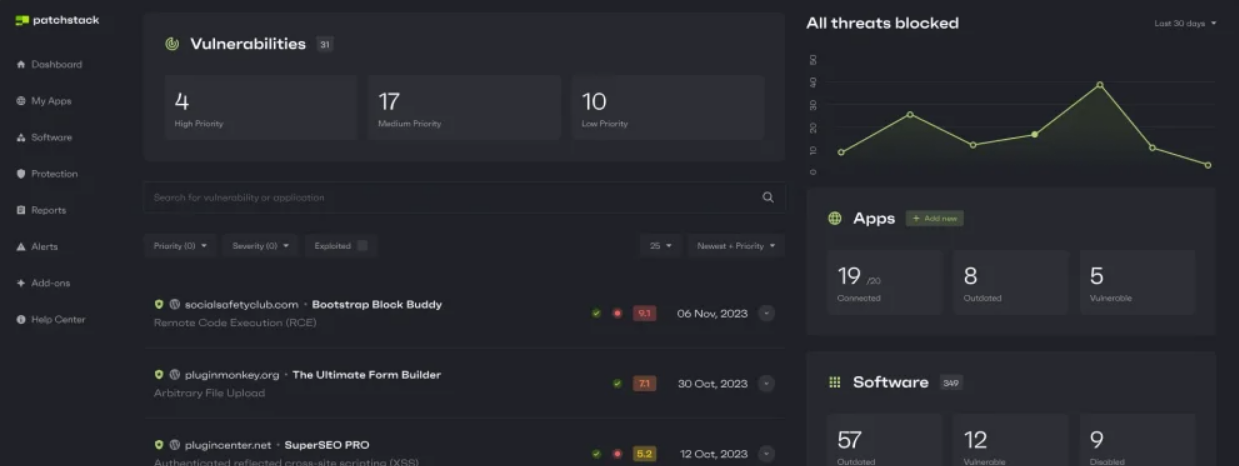Click the 5 Vulnerable apps card

[1138, 282]
